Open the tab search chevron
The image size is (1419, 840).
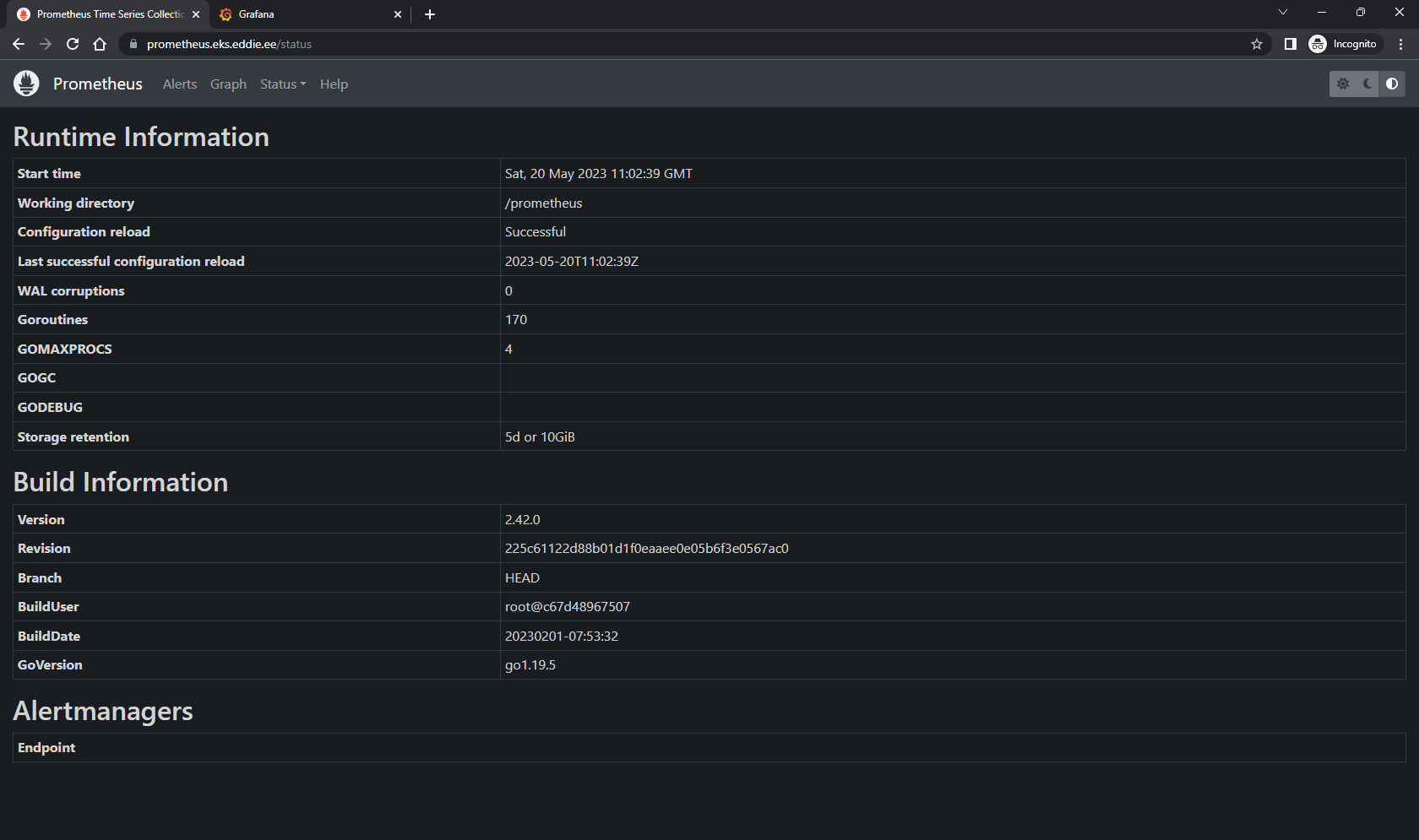point(1283,12)
